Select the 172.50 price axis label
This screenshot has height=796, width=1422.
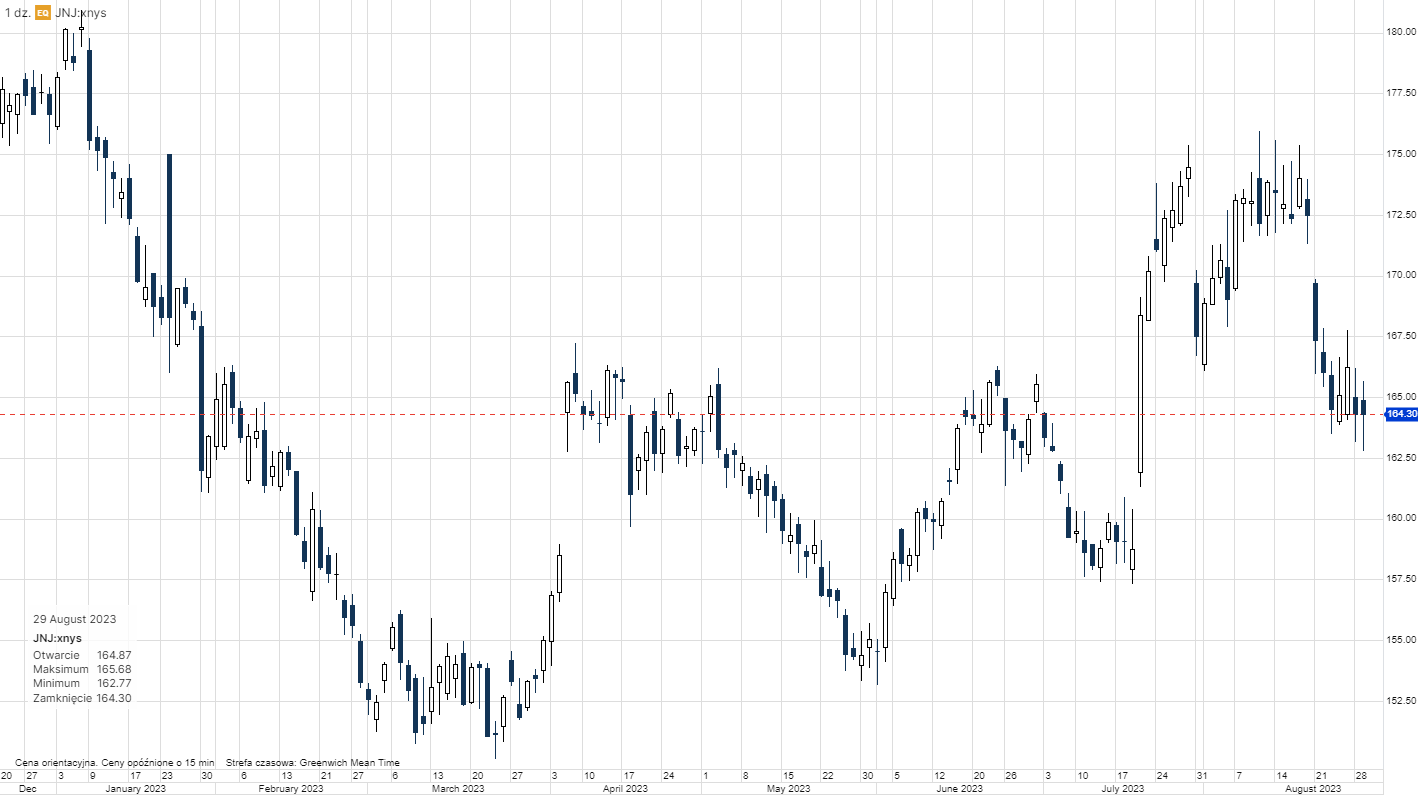click(x=1399, y=215)
